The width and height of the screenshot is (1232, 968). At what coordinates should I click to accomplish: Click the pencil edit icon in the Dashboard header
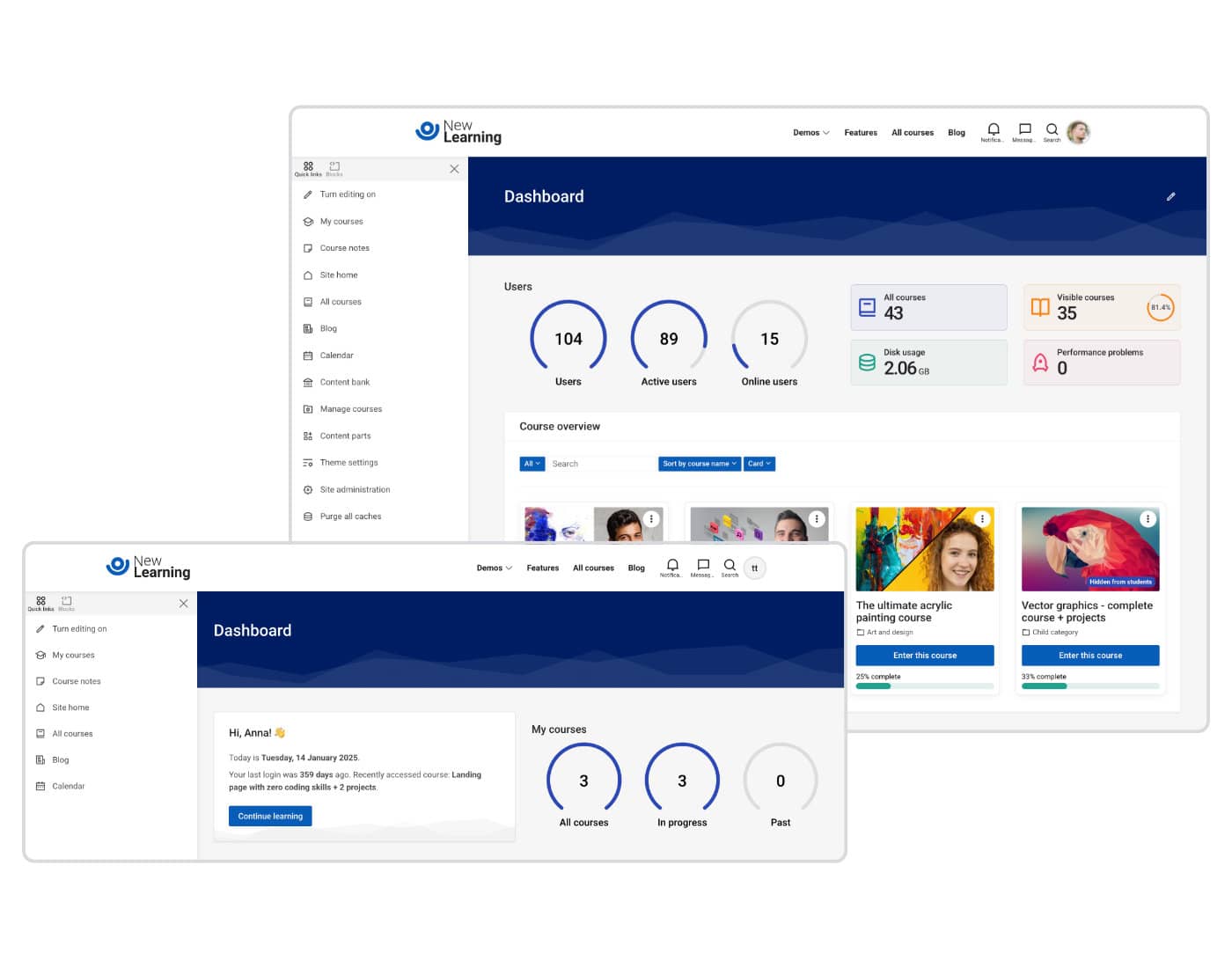[1170, 197]
